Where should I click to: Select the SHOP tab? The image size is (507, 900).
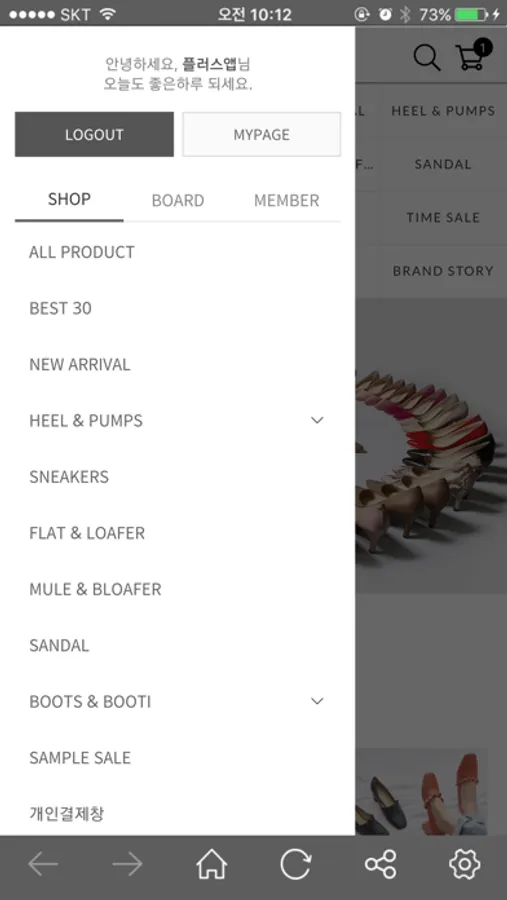(x=69, y=200)
